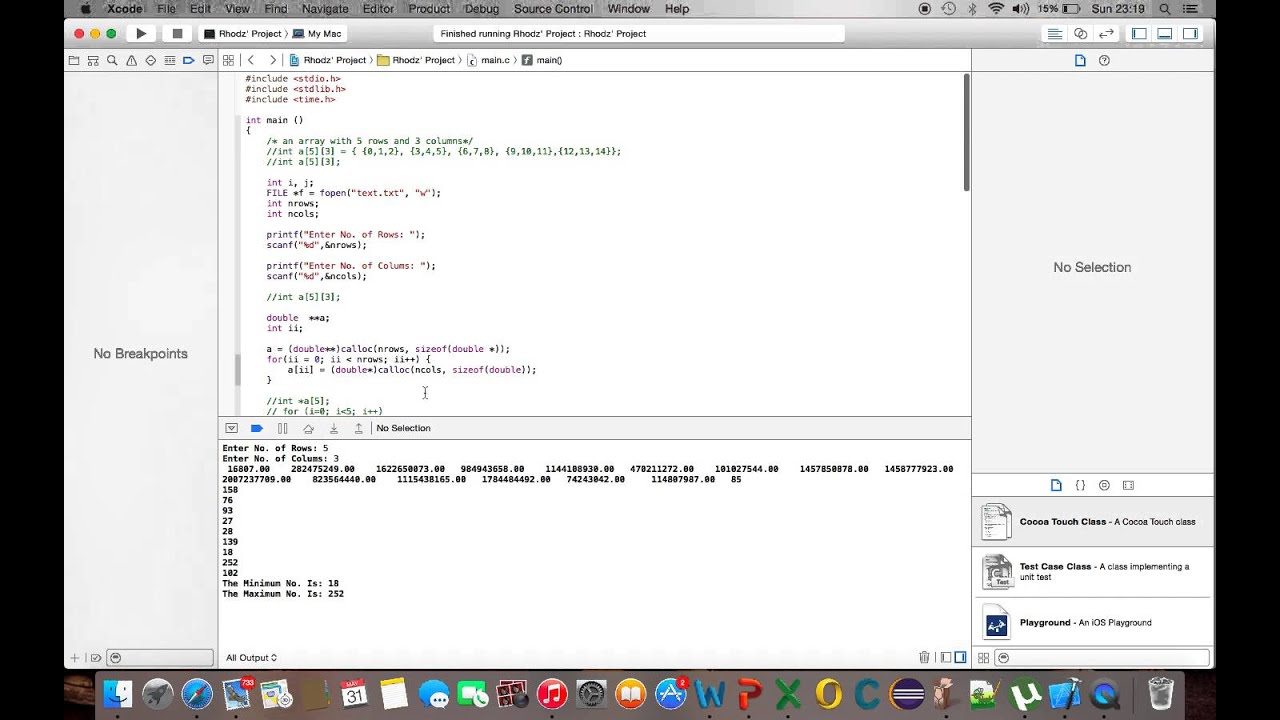Open Finder from the Dock
Screen dimensions: 1280x720
[118, 693]
